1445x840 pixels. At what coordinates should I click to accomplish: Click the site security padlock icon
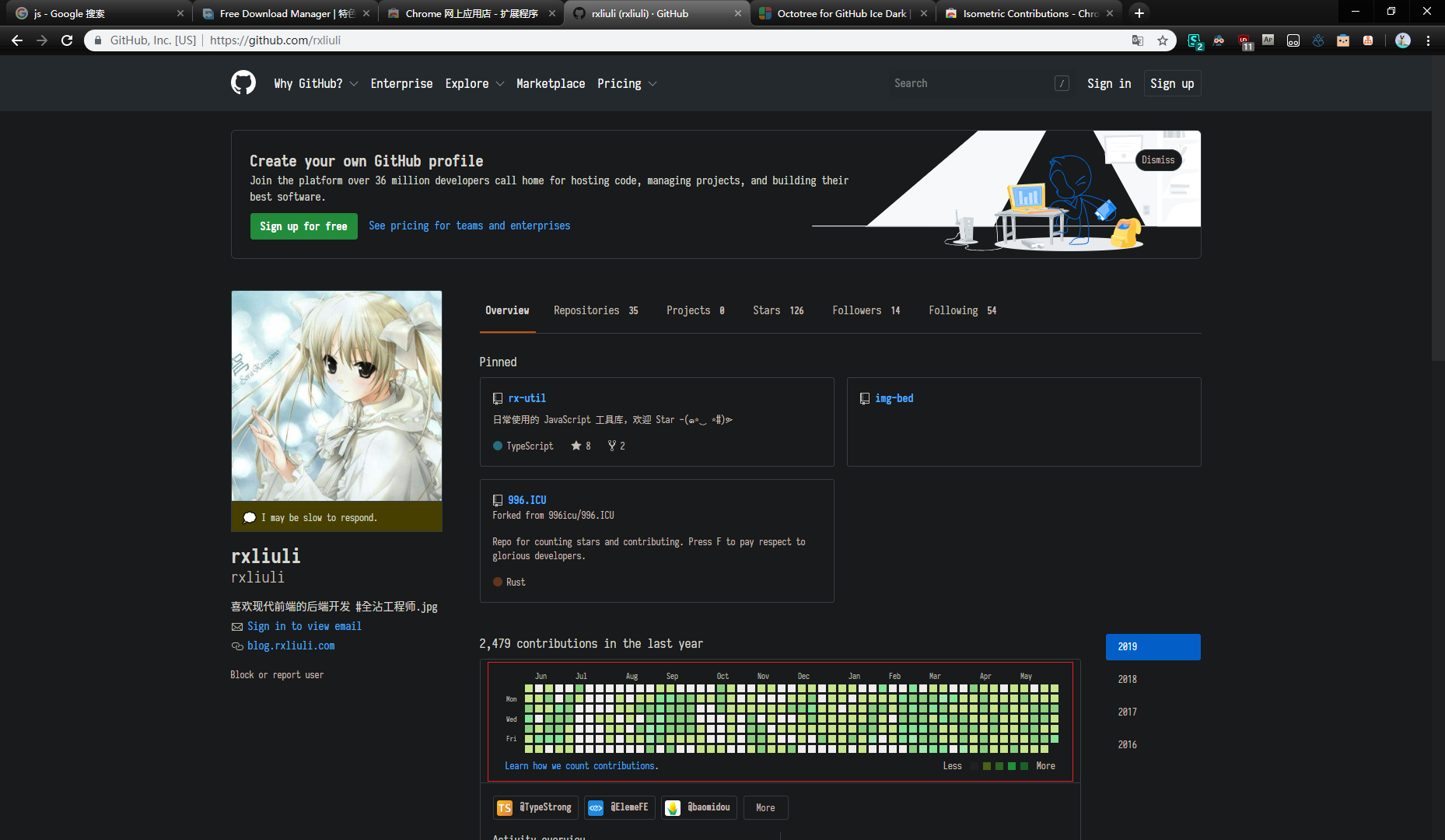tap(98, 40)
